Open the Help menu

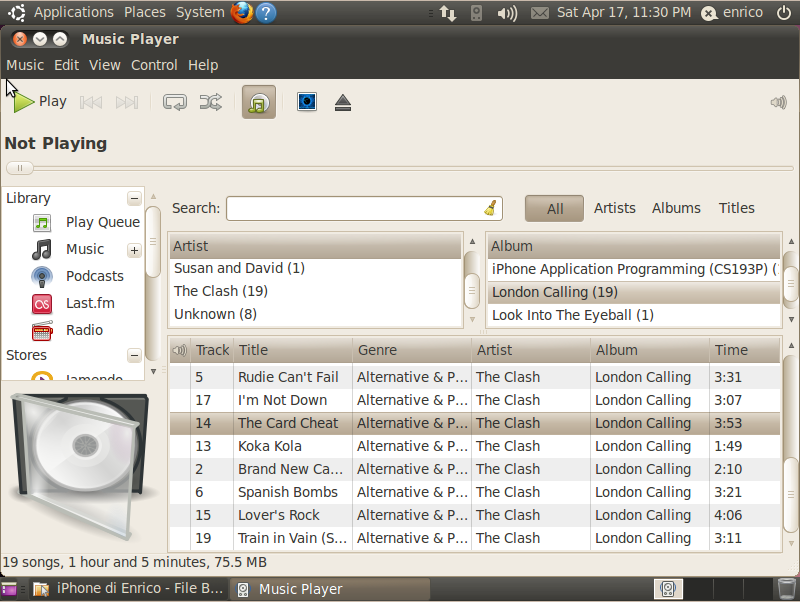tap(203, 65)
